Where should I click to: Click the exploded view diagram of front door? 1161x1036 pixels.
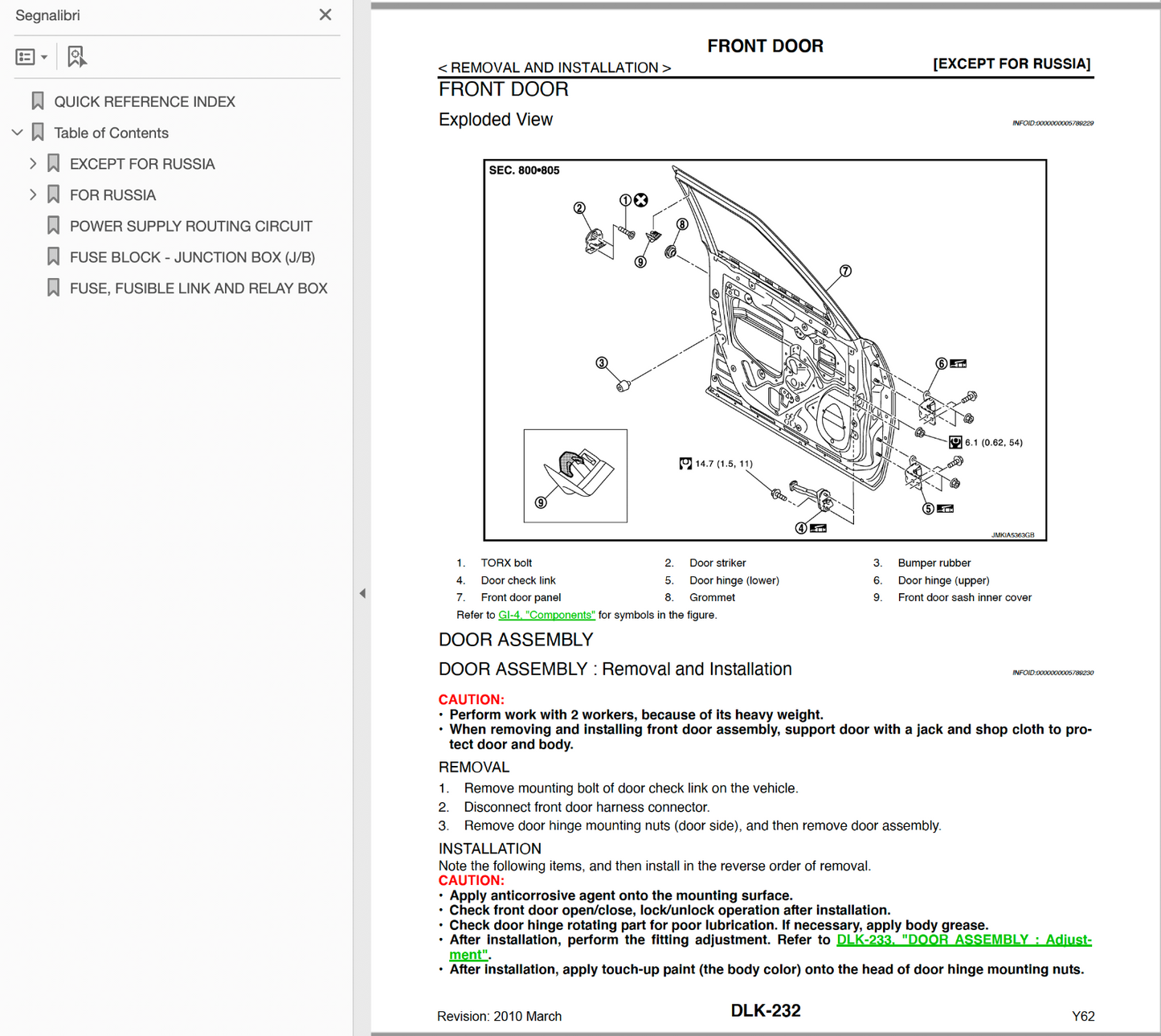765,350
